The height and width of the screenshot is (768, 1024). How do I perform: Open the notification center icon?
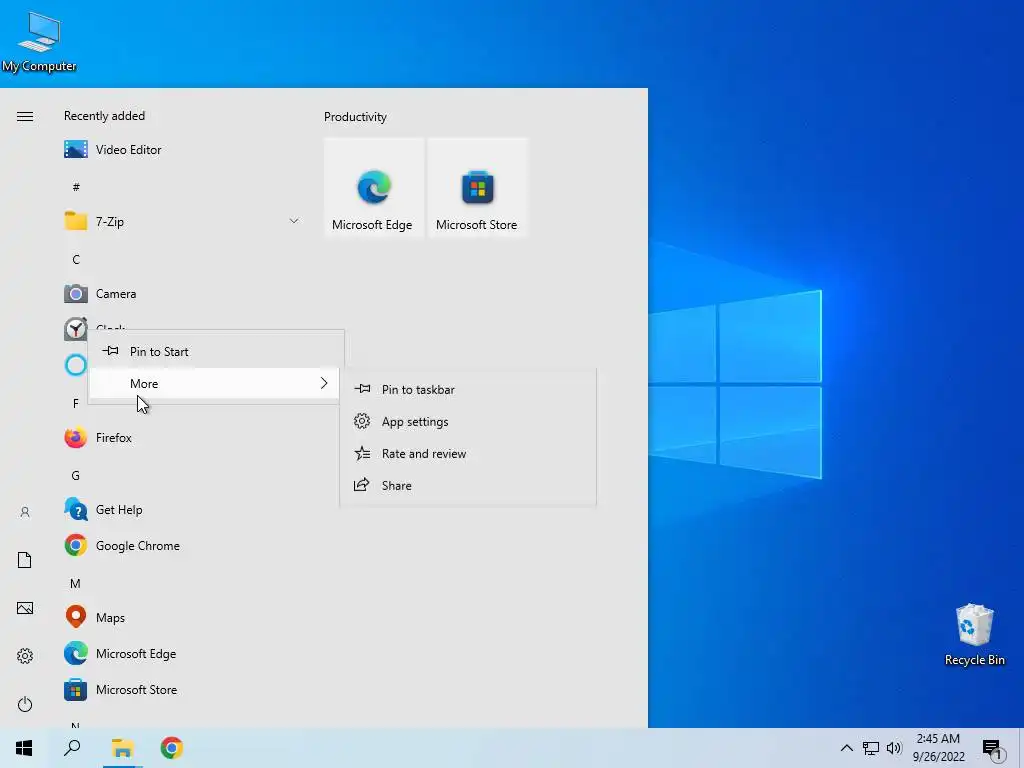tap(992, 748)
